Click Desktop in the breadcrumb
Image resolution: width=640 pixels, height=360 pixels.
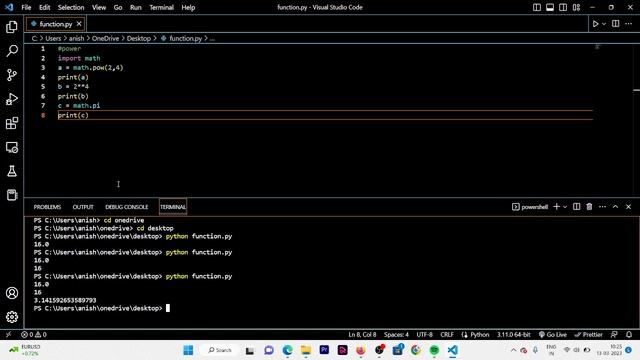pos(139,38)
